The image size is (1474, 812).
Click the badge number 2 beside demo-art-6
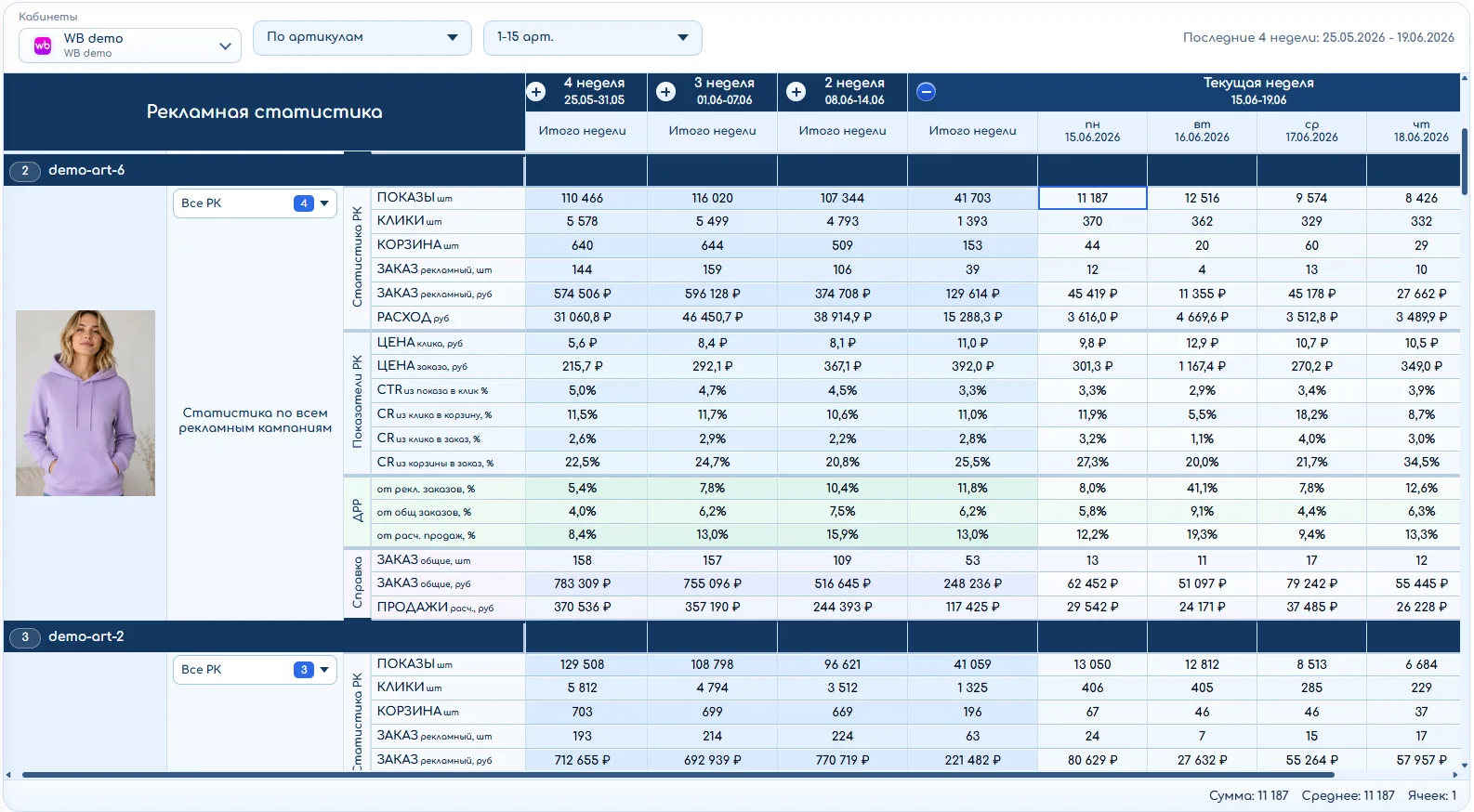coord(25,171)
